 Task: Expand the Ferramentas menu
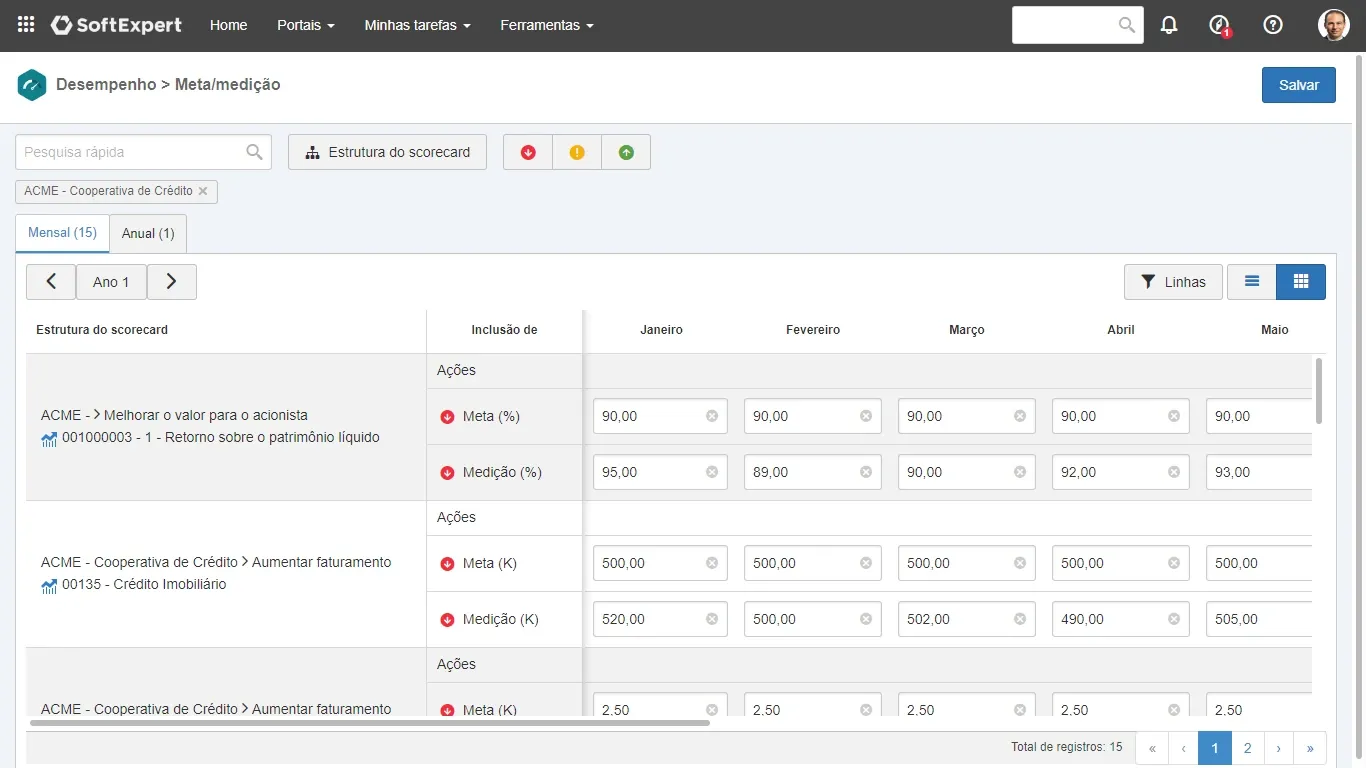click(x=546, y=25)
